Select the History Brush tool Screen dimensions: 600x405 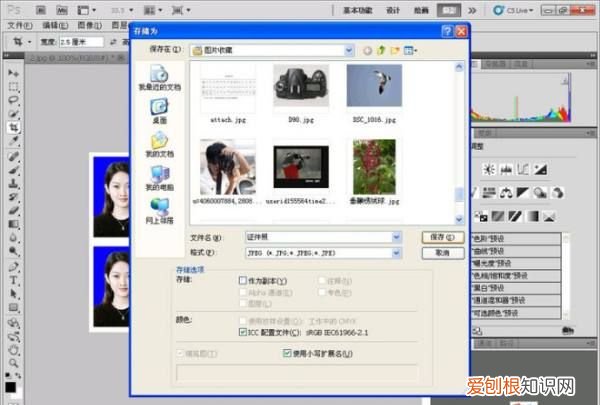pos(13,197)
